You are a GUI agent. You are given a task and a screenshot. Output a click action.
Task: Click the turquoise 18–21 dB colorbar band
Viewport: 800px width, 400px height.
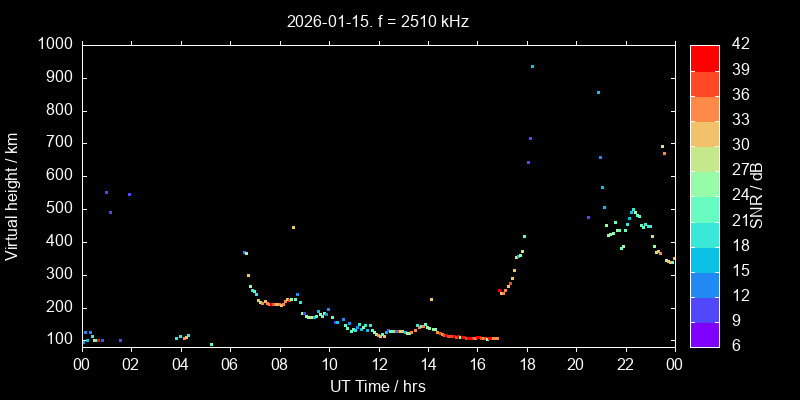pos(705,235)
